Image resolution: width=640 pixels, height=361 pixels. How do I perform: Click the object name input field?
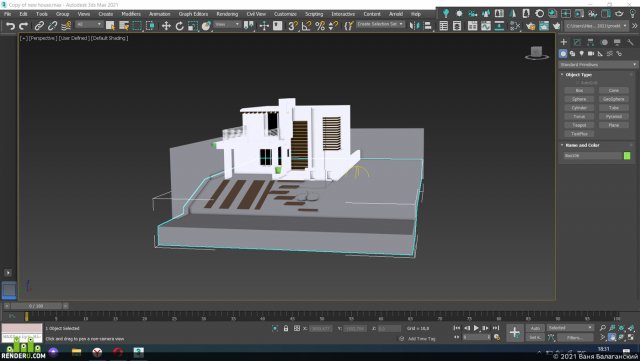click(593, 156)
